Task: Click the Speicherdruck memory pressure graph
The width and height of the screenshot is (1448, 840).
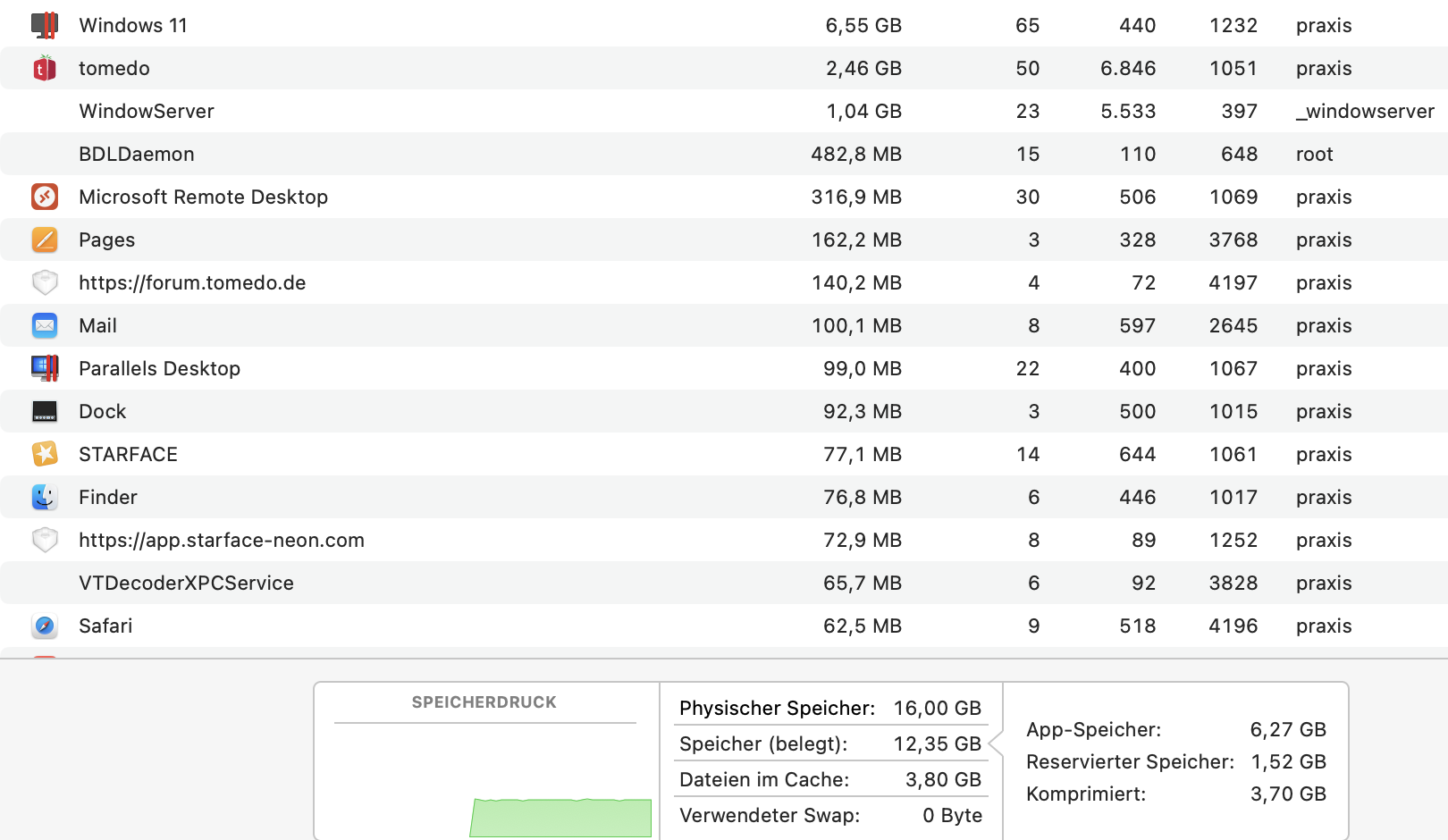Action: (x=560, y=818)
